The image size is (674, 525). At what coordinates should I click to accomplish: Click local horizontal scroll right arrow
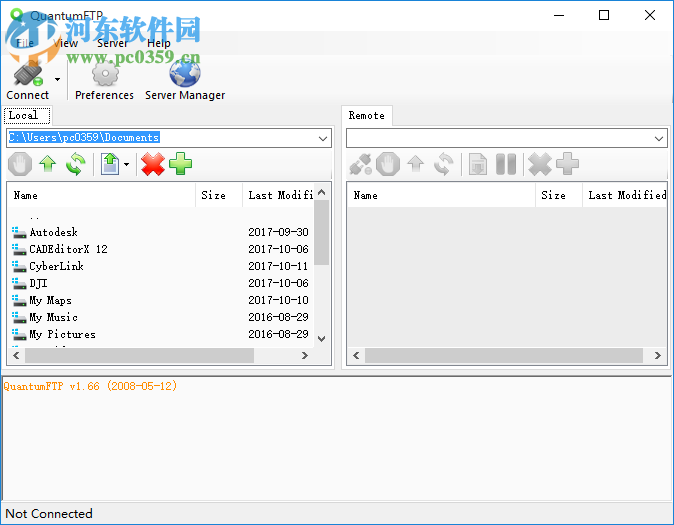point(305,356)
